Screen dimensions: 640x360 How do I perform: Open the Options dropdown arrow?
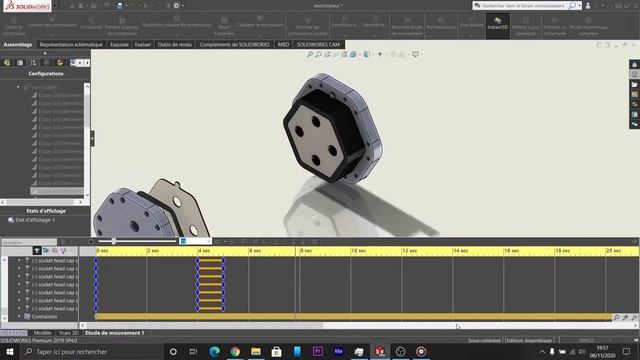coord(182,6)
